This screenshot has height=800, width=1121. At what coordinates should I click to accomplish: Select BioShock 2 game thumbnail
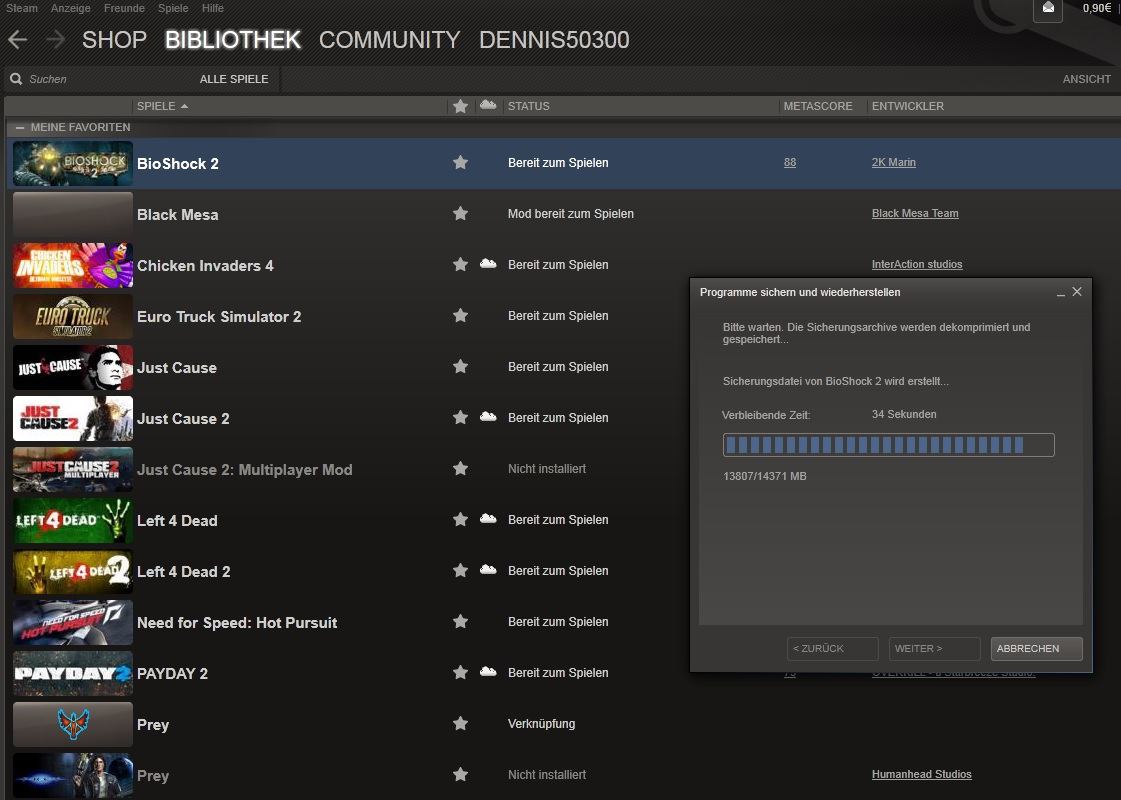point(73,163)
